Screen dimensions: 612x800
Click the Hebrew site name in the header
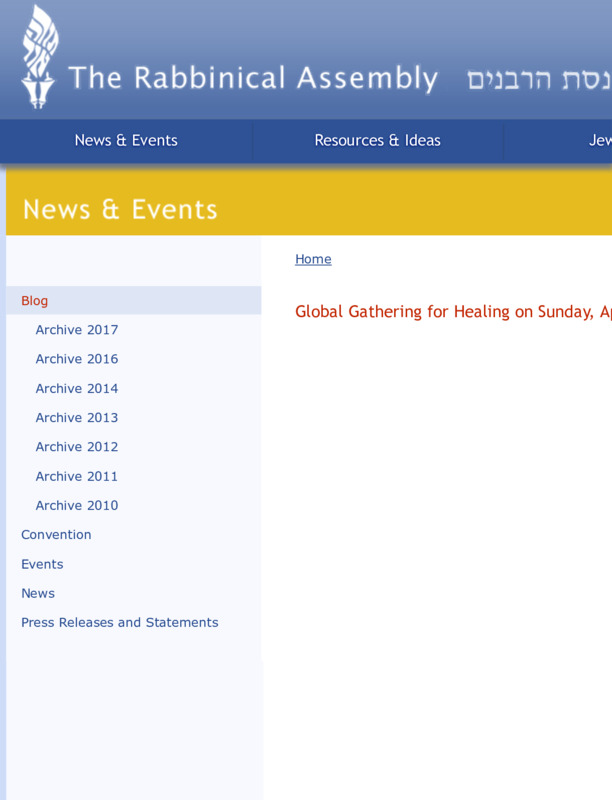(x=540, y=80)
